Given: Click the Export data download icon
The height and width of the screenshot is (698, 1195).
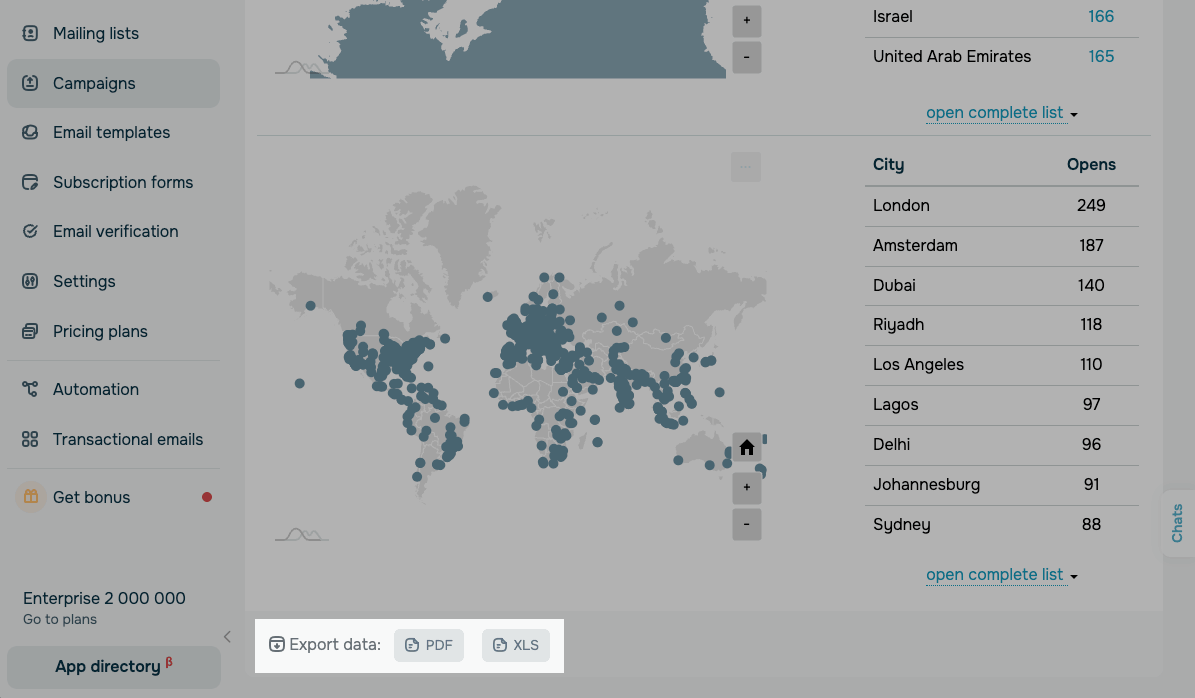Looking at the screenshot, I should (277, 645).
